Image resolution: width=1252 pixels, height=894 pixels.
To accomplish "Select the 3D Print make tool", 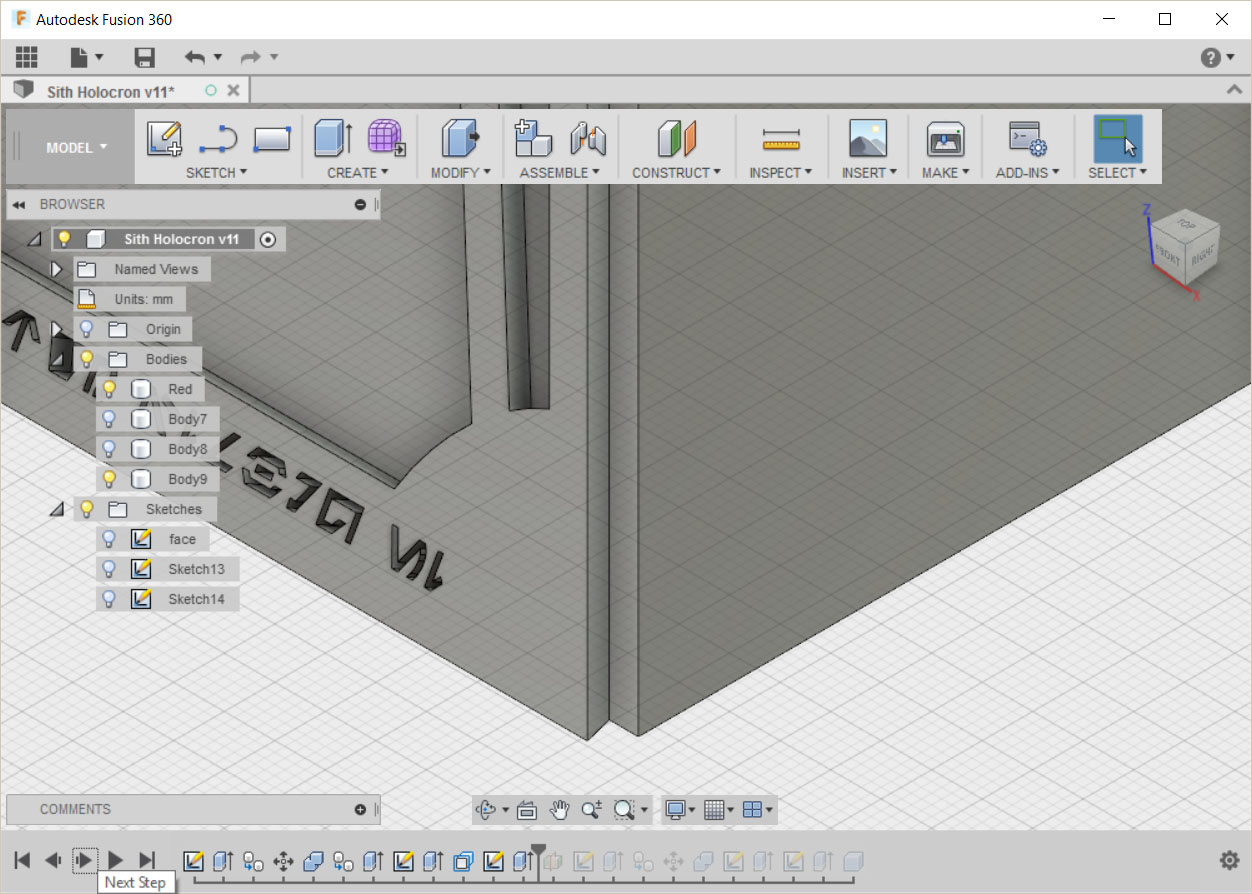I will pyautogui.click(x=945, y=138).
